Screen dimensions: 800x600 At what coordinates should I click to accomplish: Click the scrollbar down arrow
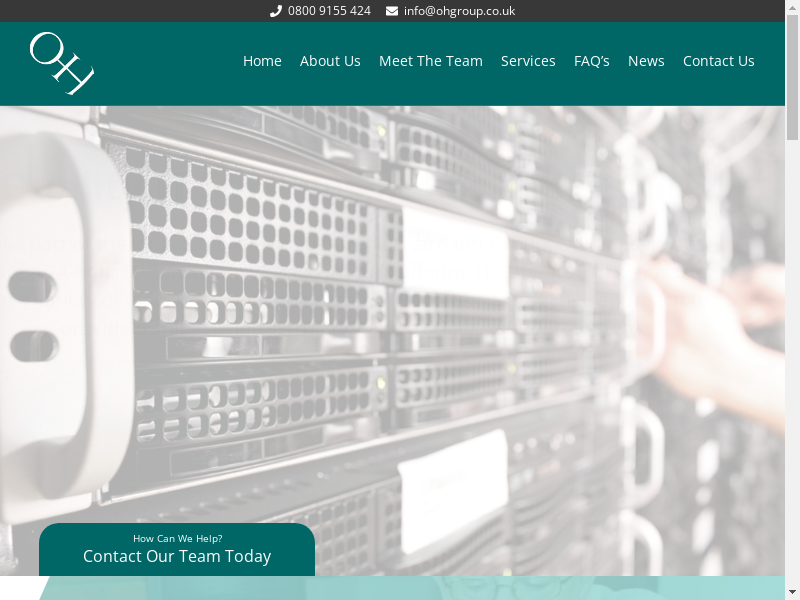pyautogui.click(x=792, y=591)
